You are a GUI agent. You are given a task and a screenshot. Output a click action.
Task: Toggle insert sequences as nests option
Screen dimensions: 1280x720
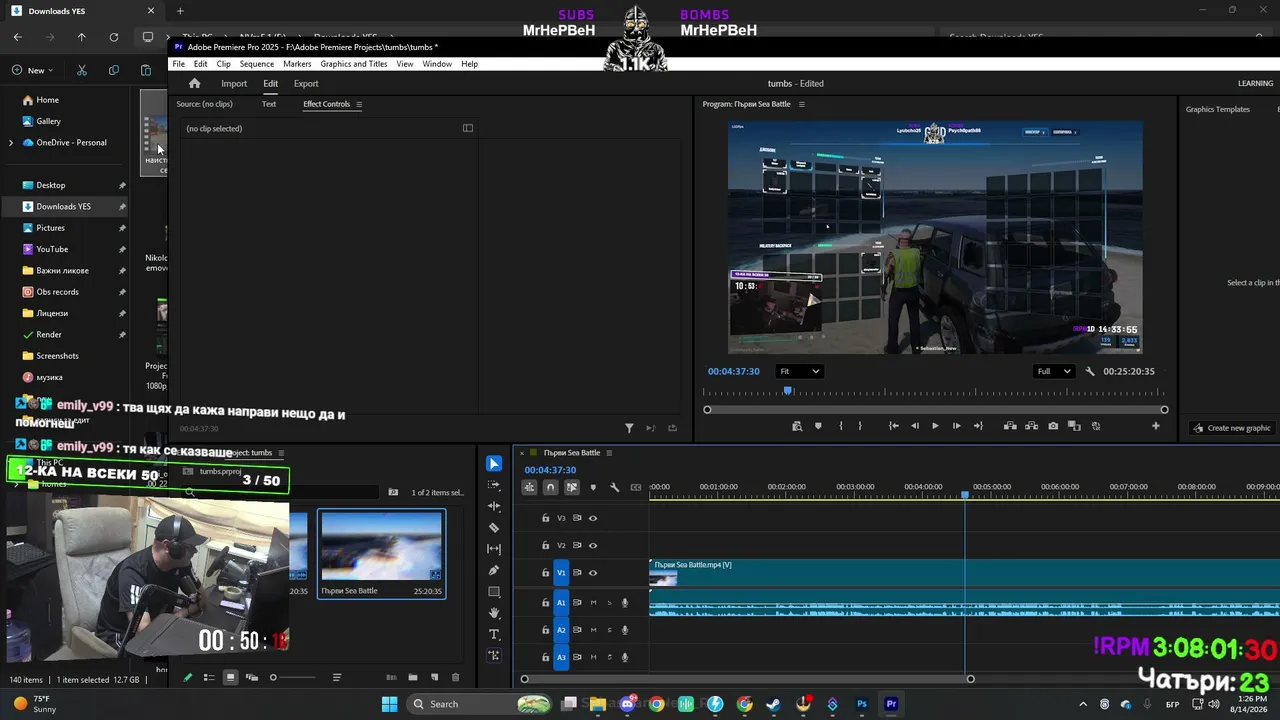pyautogui.click(x=529, y=487)
